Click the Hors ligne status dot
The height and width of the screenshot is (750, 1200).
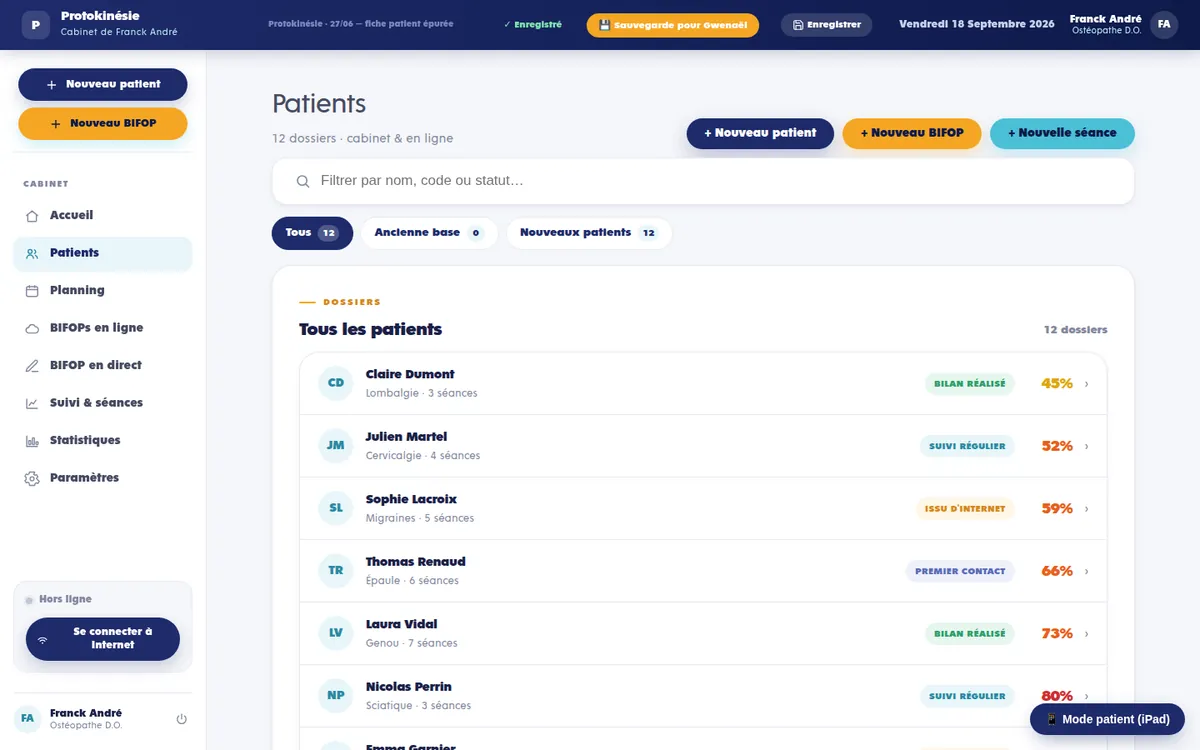(29, 599)
